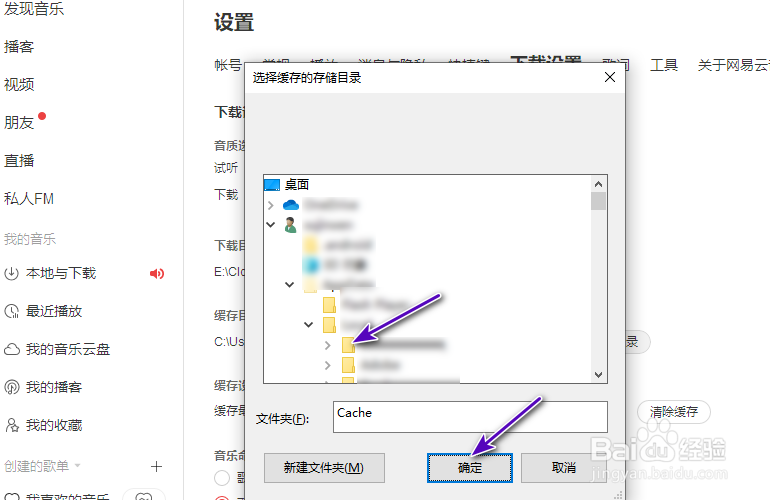Image resolution: width=770 pixels, height=500 pixels.
Task: Open the 我的音乐云盘 text entry
Action: point(68,349)
